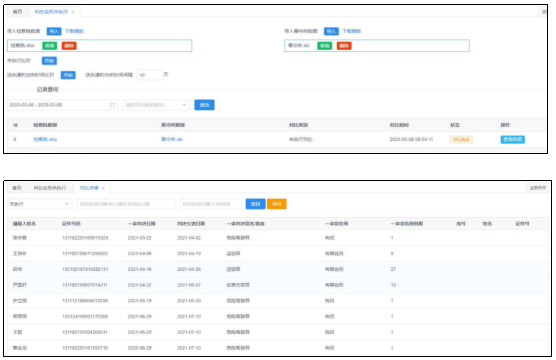Viewport: 556px width, 360px height.
Task: Click the 一审判决日期 column header
Action: click(x=141, y=224)
